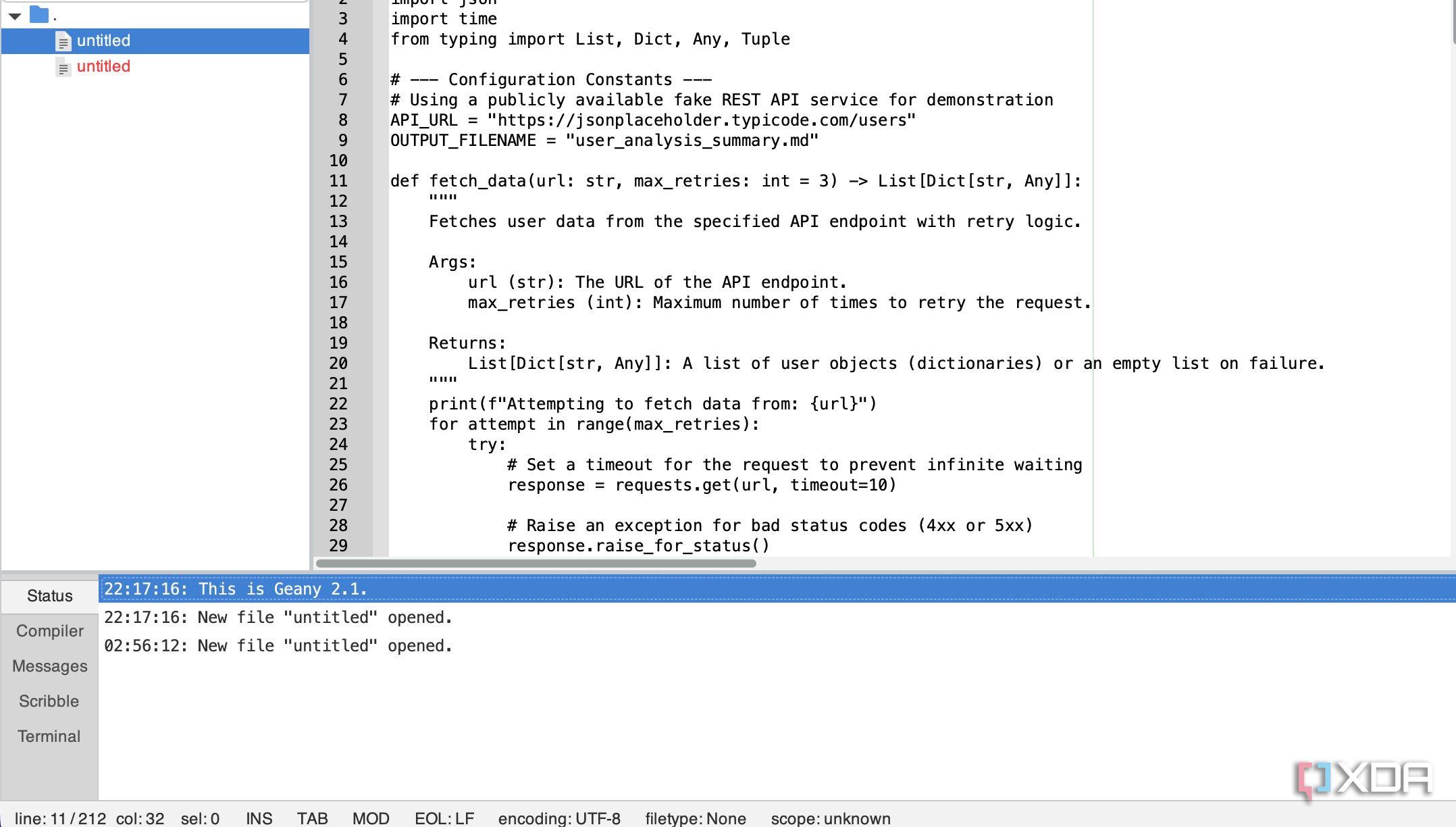
Task: Click the requests.get(url, timeout=10) line
Action: (702, 485)
